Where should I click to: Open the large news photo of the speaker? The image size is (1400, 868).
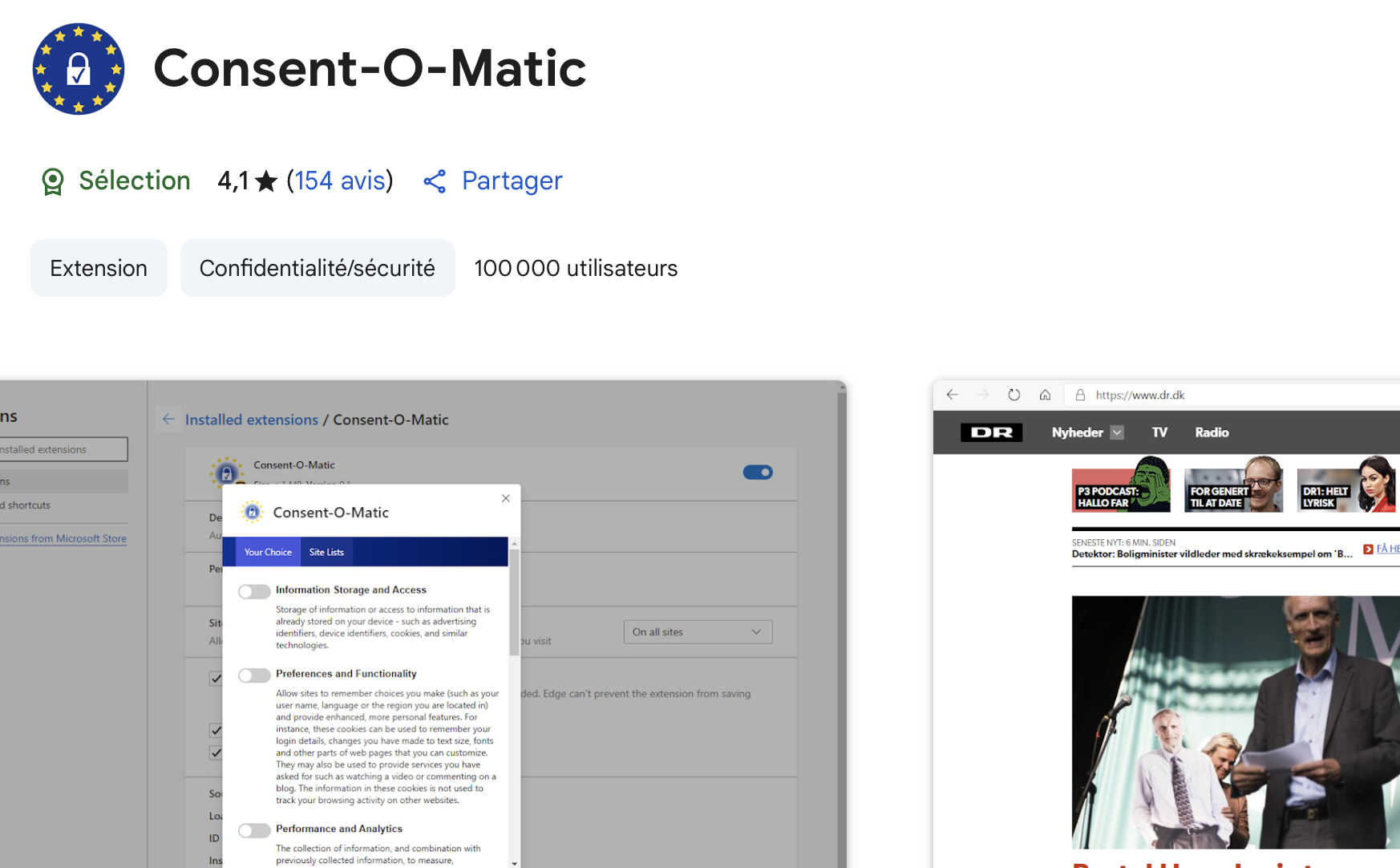(x=1236, y=722)
